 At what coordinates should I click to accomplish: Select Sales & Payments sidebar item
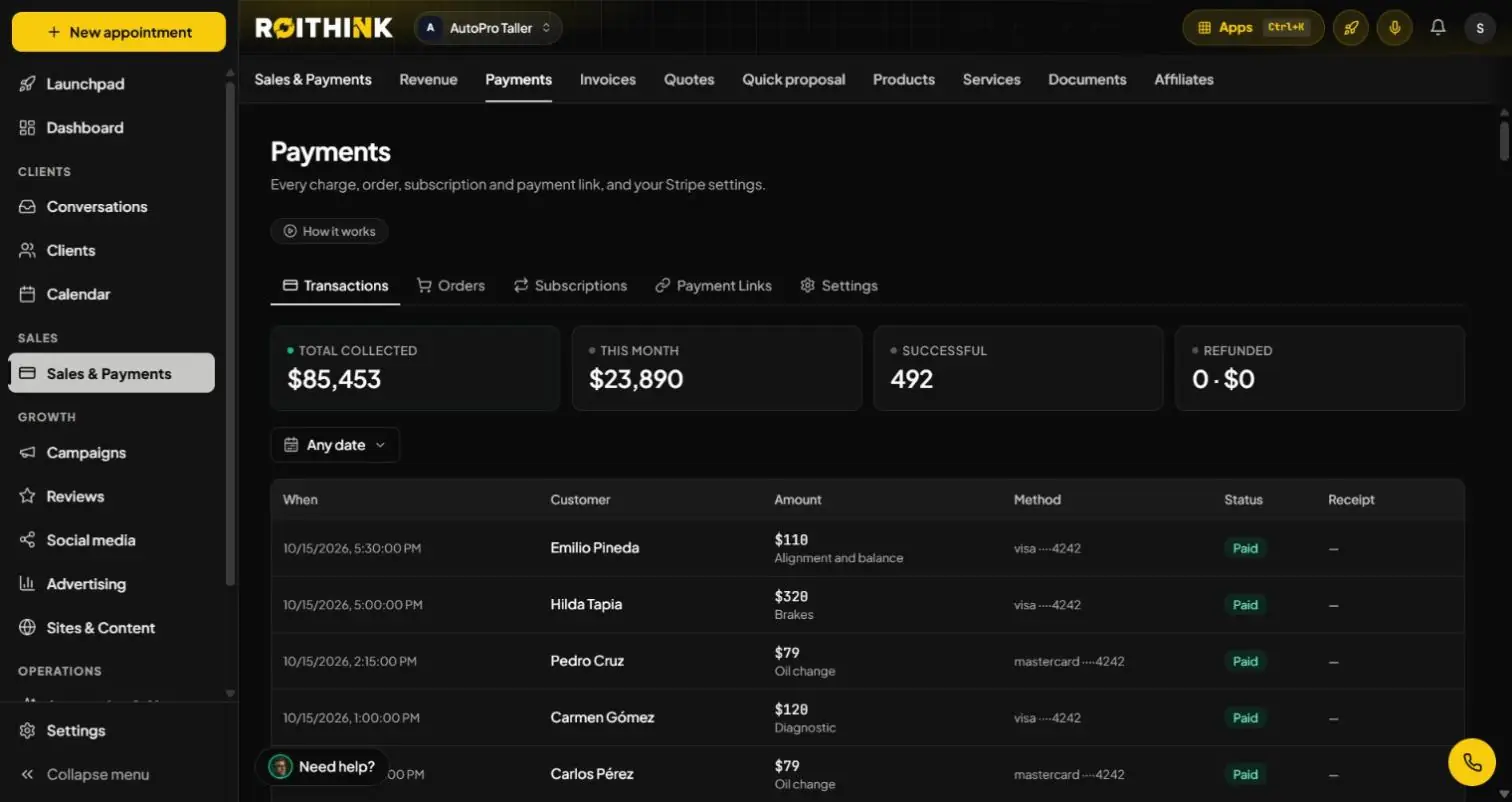click(x=112, y=374)
